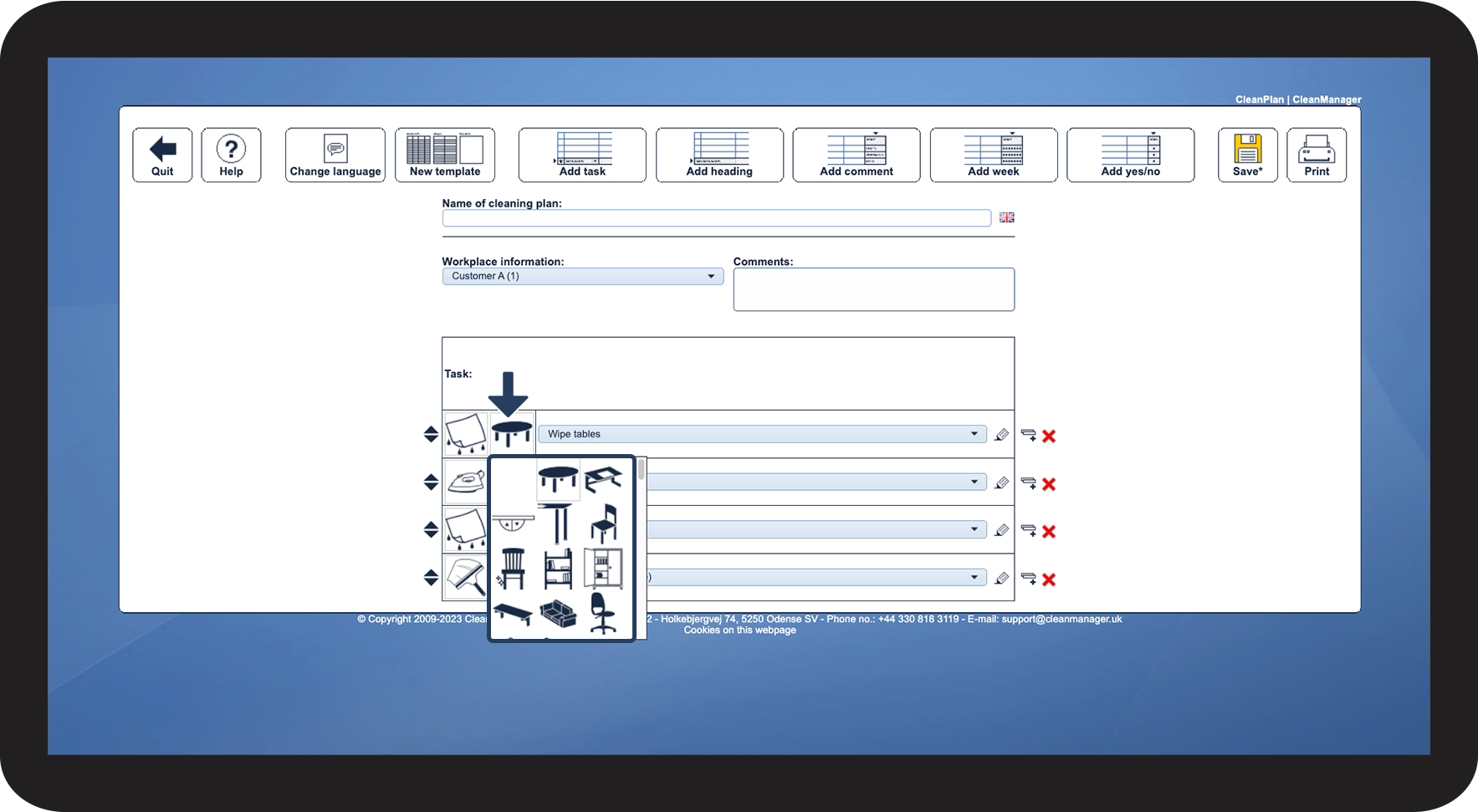Open Help with the question mark button
Image resolution: width=1478 pixels, height=812 pixels.
[x=231, y=155]
